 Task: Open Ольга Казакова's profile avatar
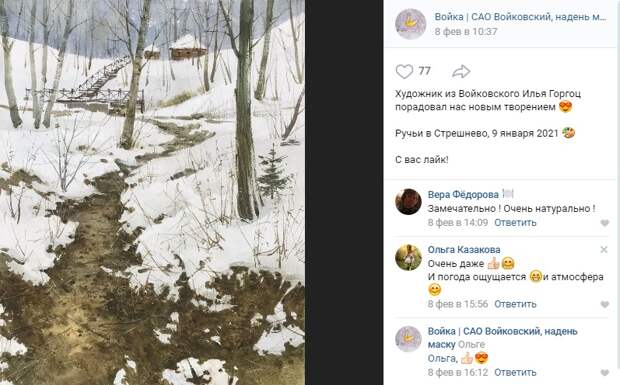[x=408, y=257]
